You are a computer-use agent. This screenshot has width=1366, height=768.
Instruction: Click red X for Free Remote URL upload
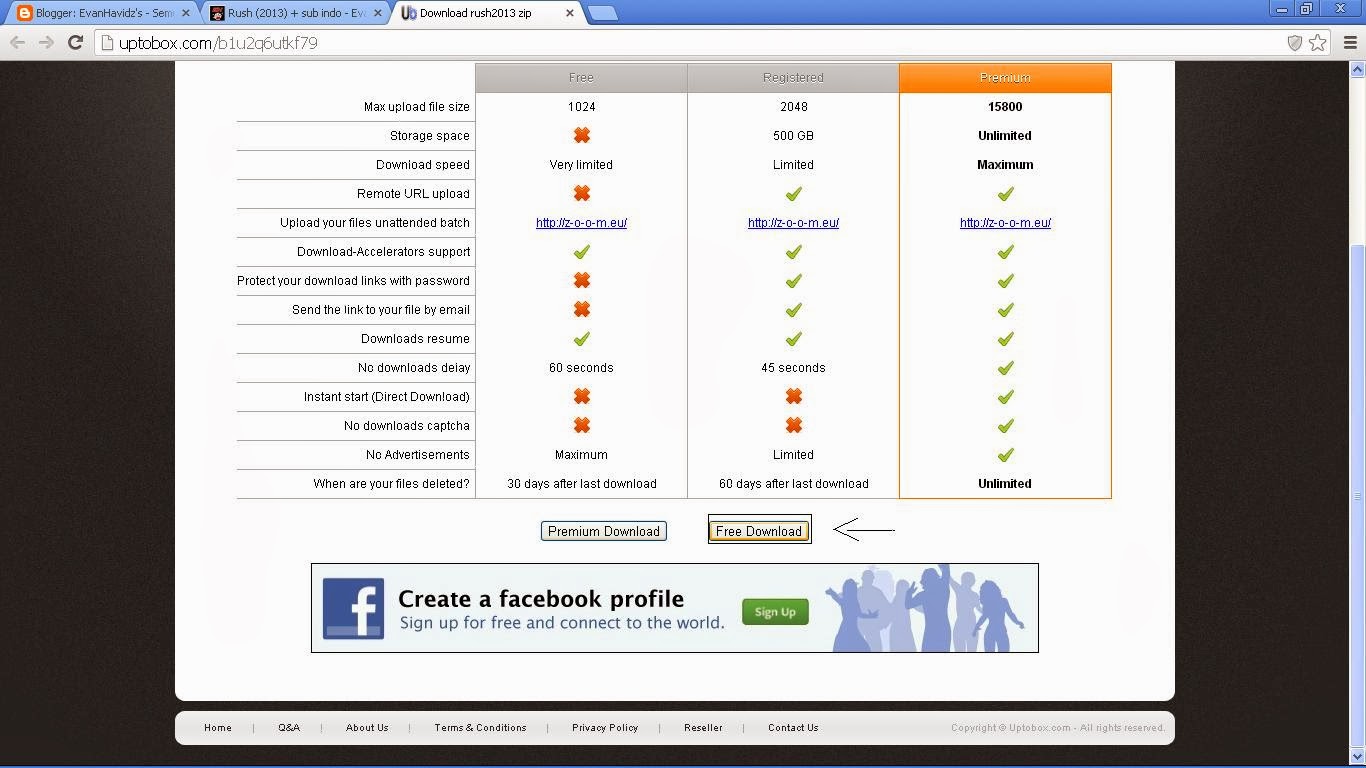(x=581, y=193)
